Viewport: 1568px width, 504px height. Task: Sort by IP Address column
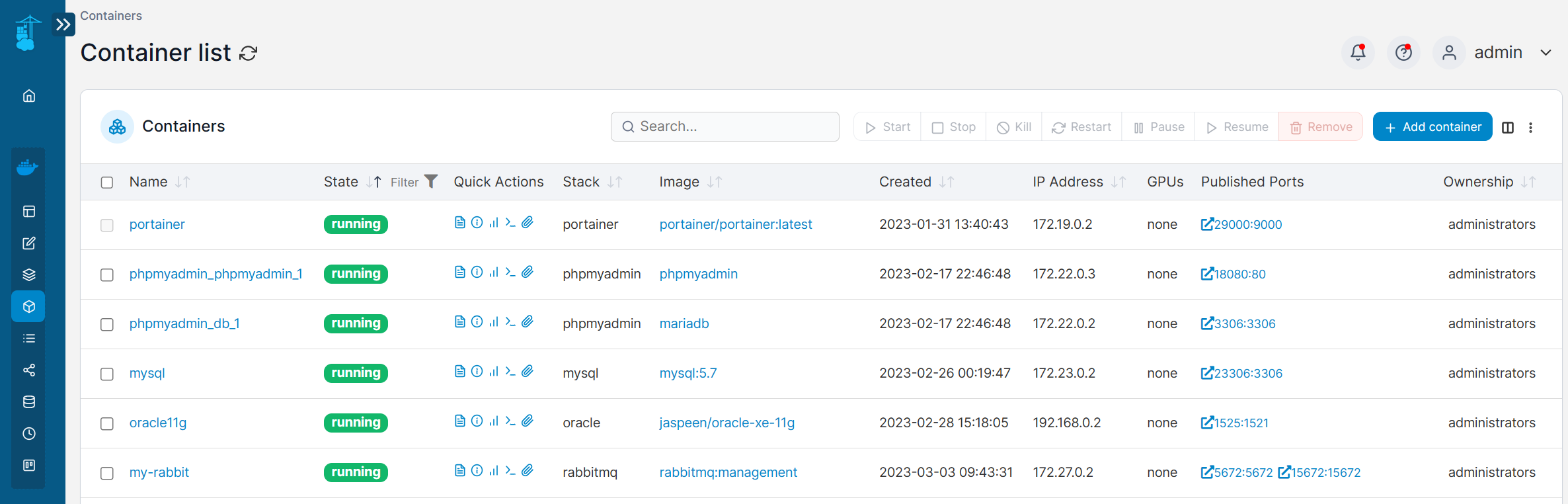coord(1079,182)
